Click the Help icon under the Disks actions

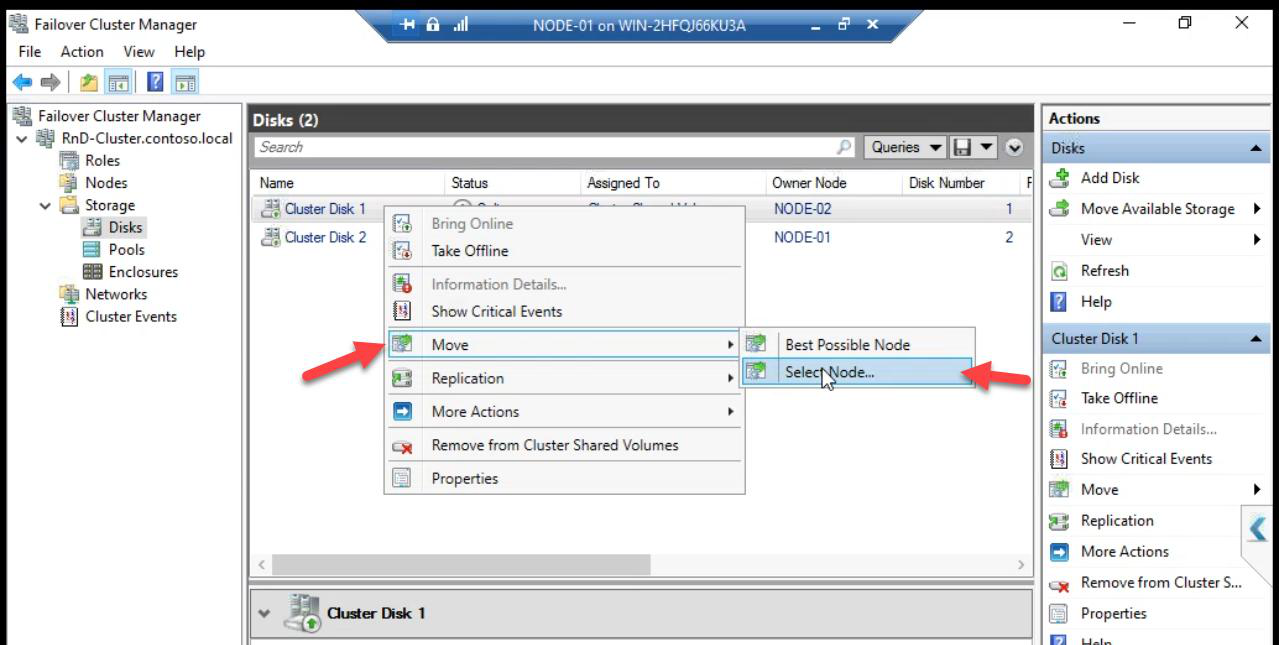click(x=1059, y=302)
